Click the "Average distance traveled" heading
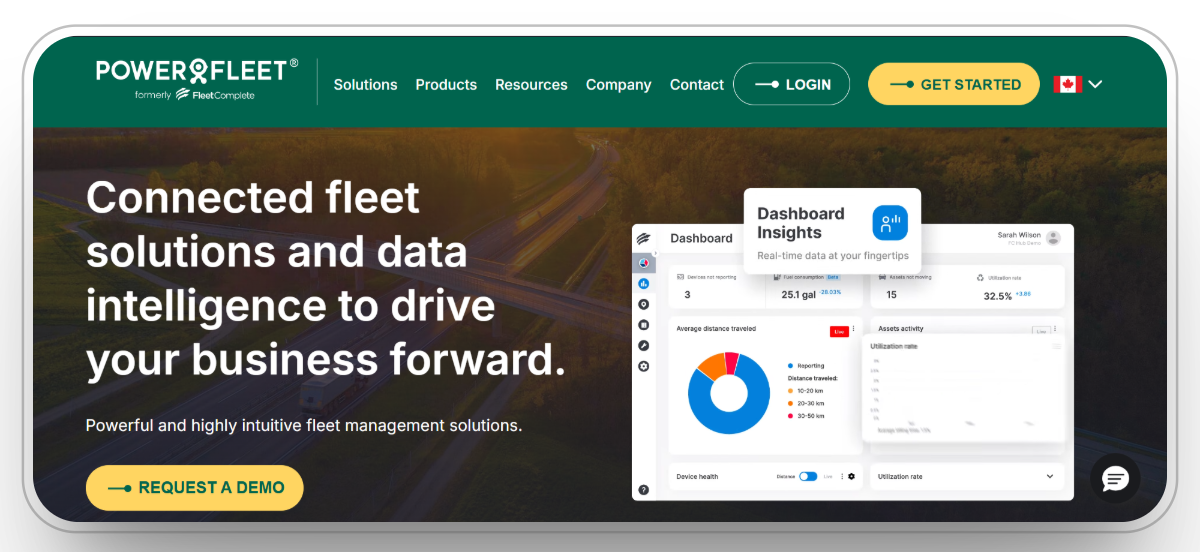1200x552 pixels. click(x=716, y=328)
